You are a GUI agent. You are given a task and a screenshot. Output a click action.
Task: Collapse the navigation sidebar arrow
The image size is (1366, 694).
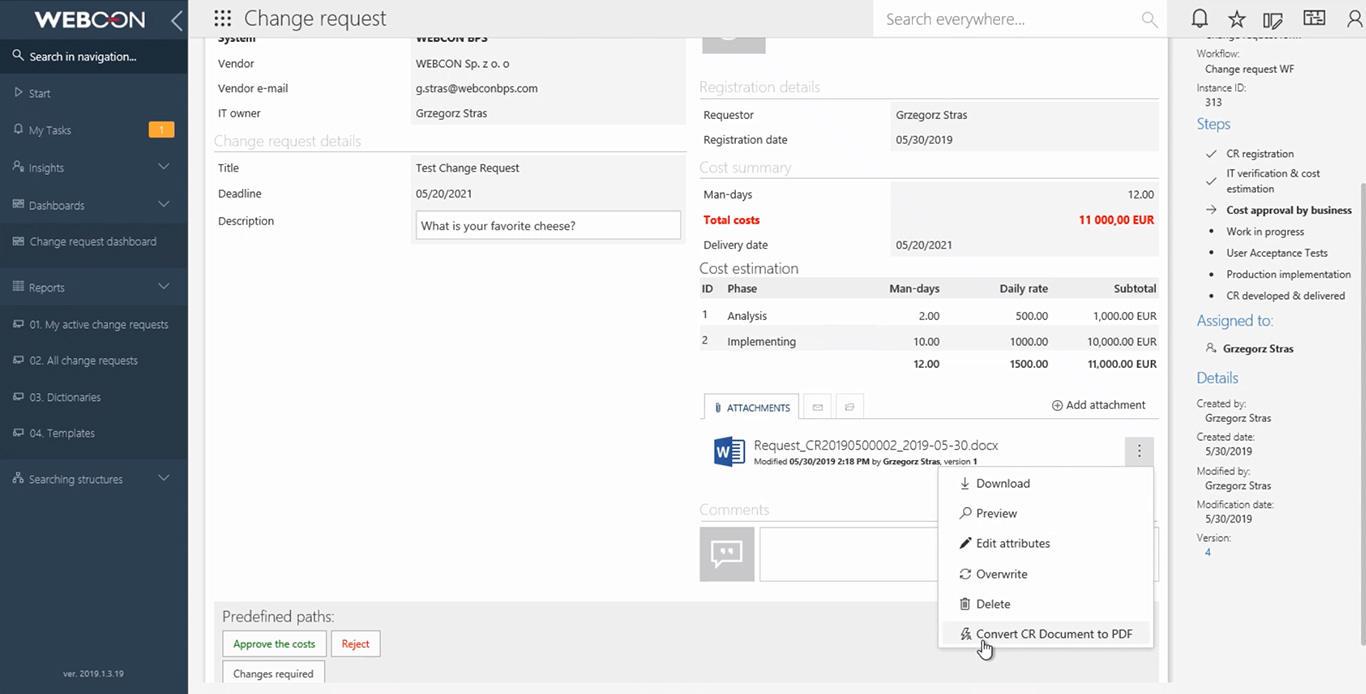(177, 20)
